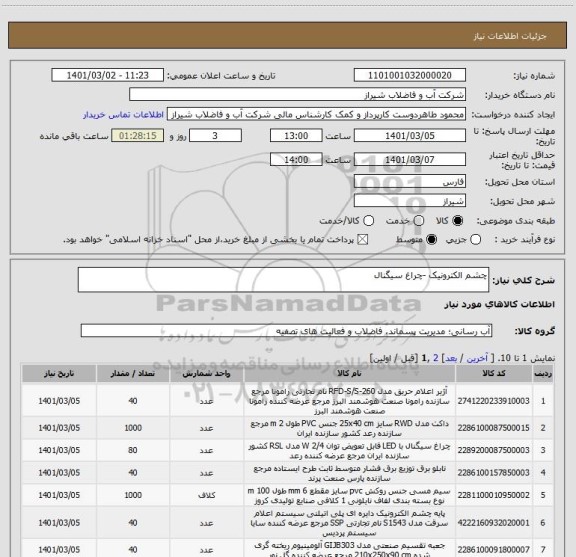Click page header جزئیات اطلاعات نیاز

pyautogui.click(x=510, y=36)
